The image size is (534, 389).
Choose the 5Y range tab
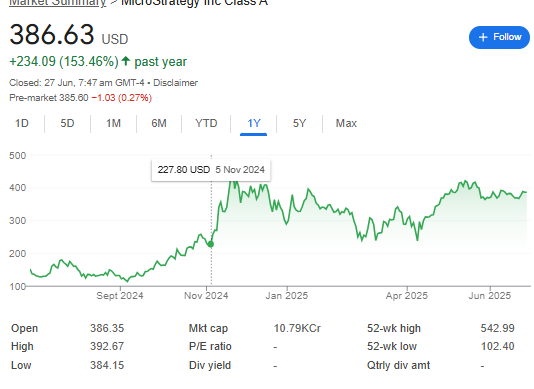click(x=299, y=123)
